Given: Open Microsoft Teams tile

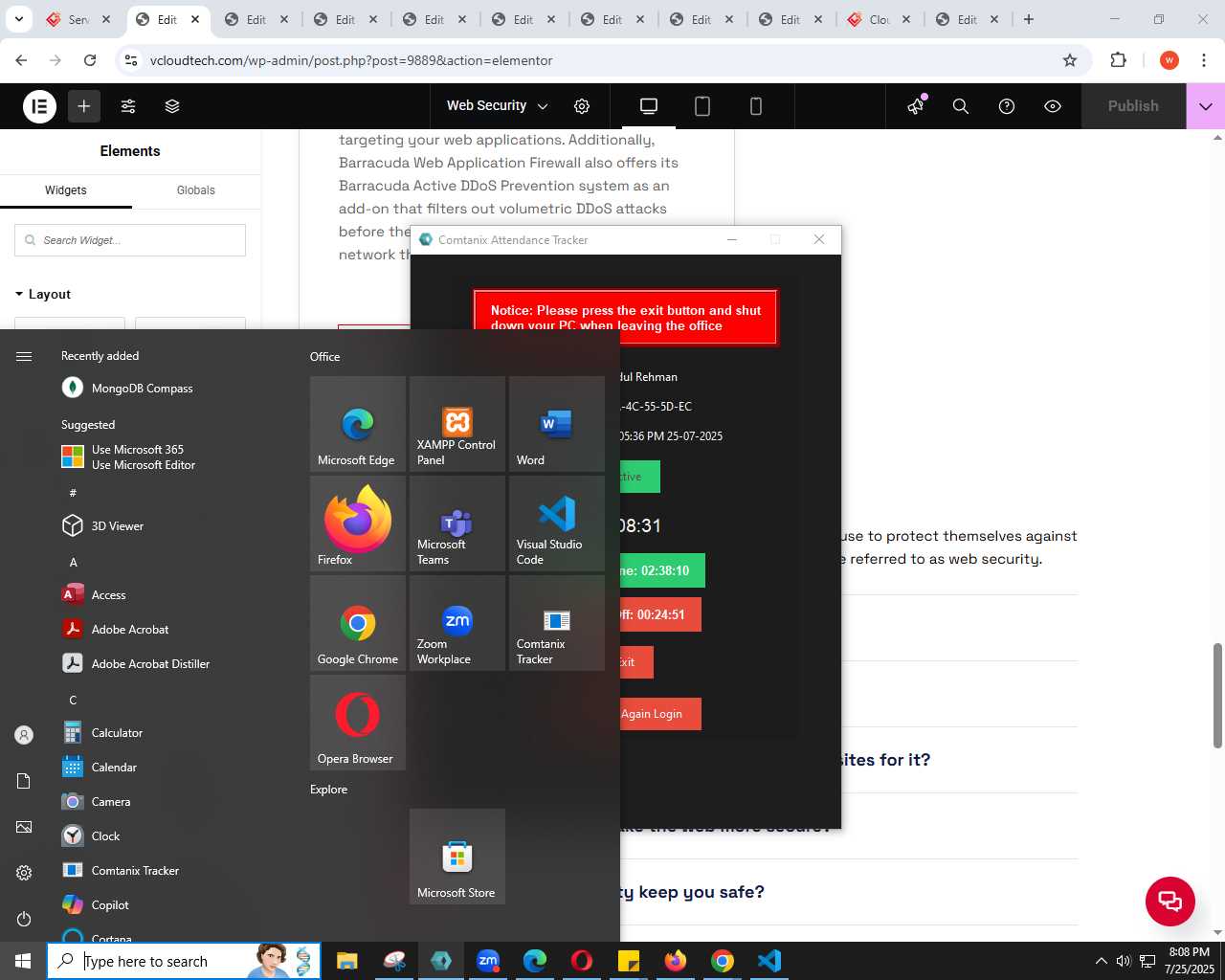Looking at the screenshot, I should click(457, 523).
